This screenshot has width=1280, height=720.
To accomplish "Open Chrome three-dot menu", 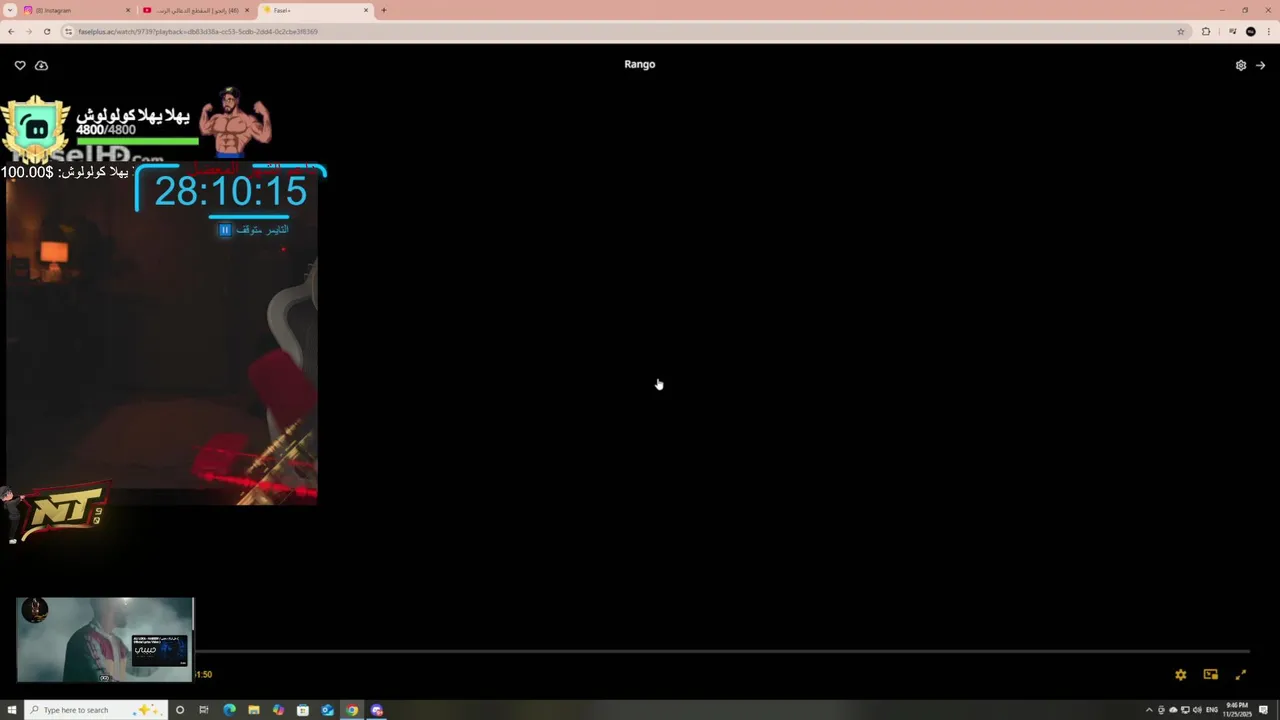I will coord(1269,31).
